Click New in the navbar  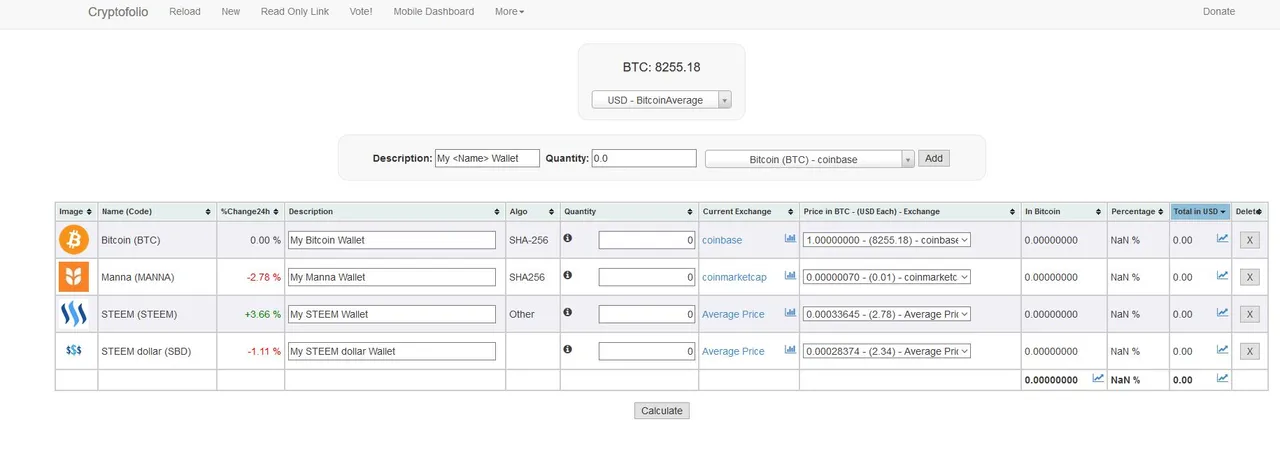coord(231,12)
